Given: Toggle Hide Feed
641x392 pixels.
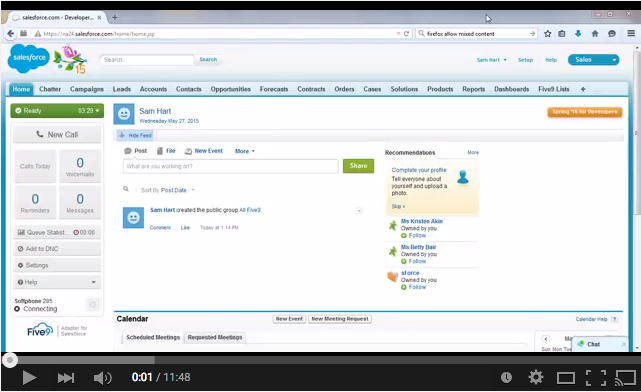Looking at the screenshot, I should coord(135,135).
